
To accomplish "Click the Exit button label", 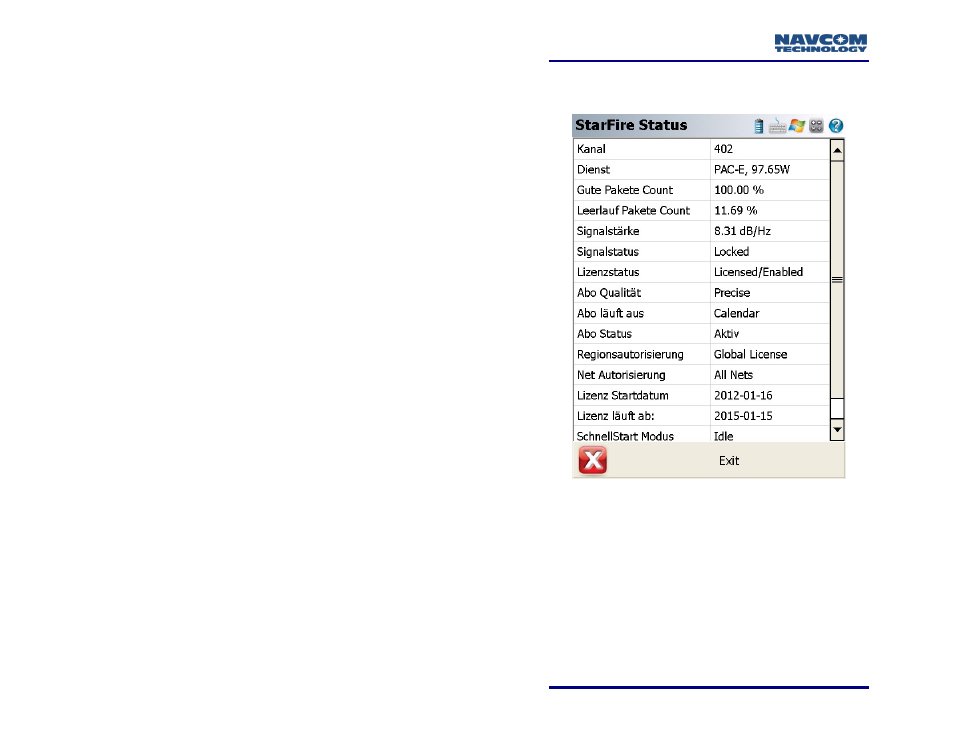I will click(729, 461).
